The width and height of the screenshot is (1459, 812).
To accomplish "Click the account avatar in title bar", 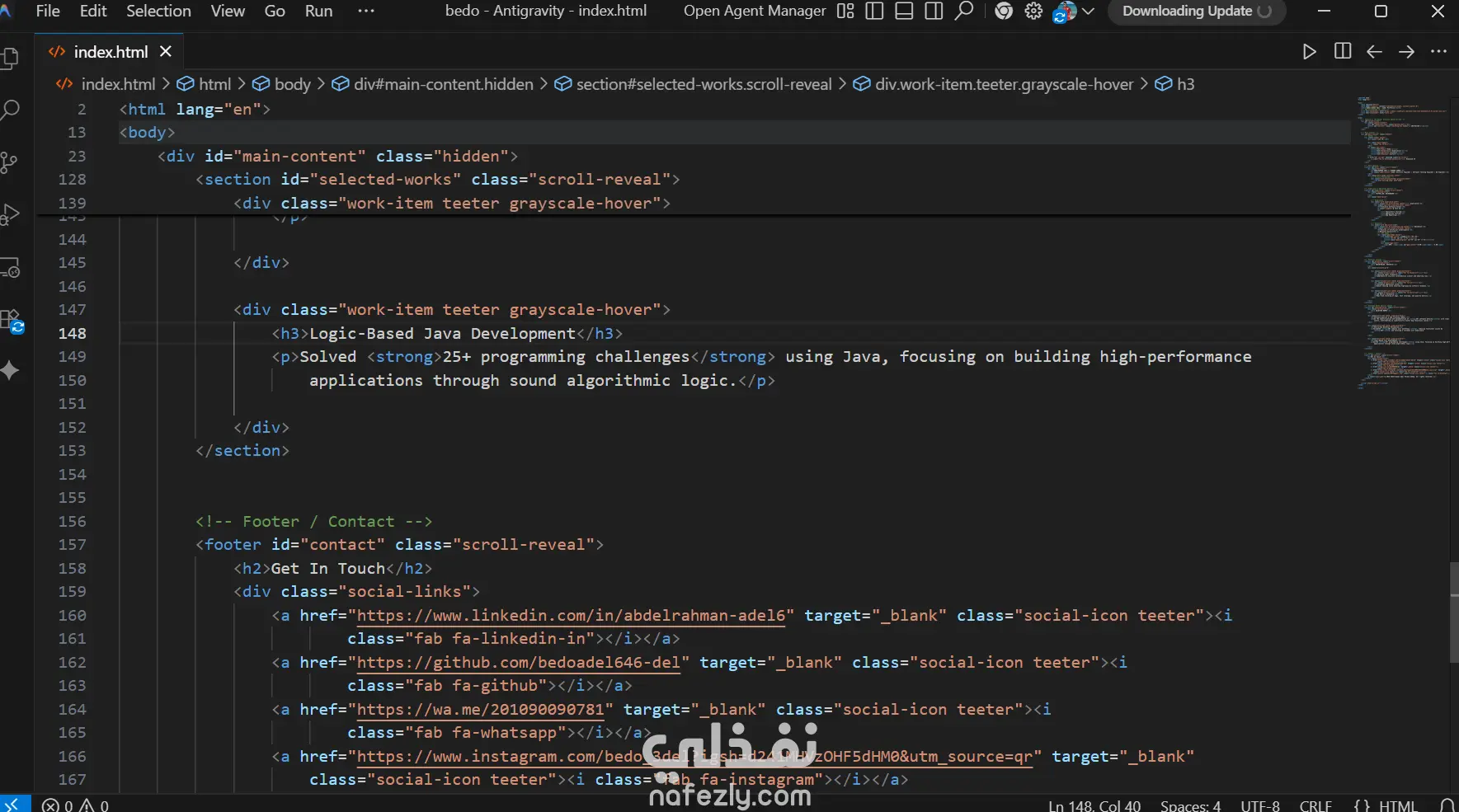I will (x=1065, y=12).
